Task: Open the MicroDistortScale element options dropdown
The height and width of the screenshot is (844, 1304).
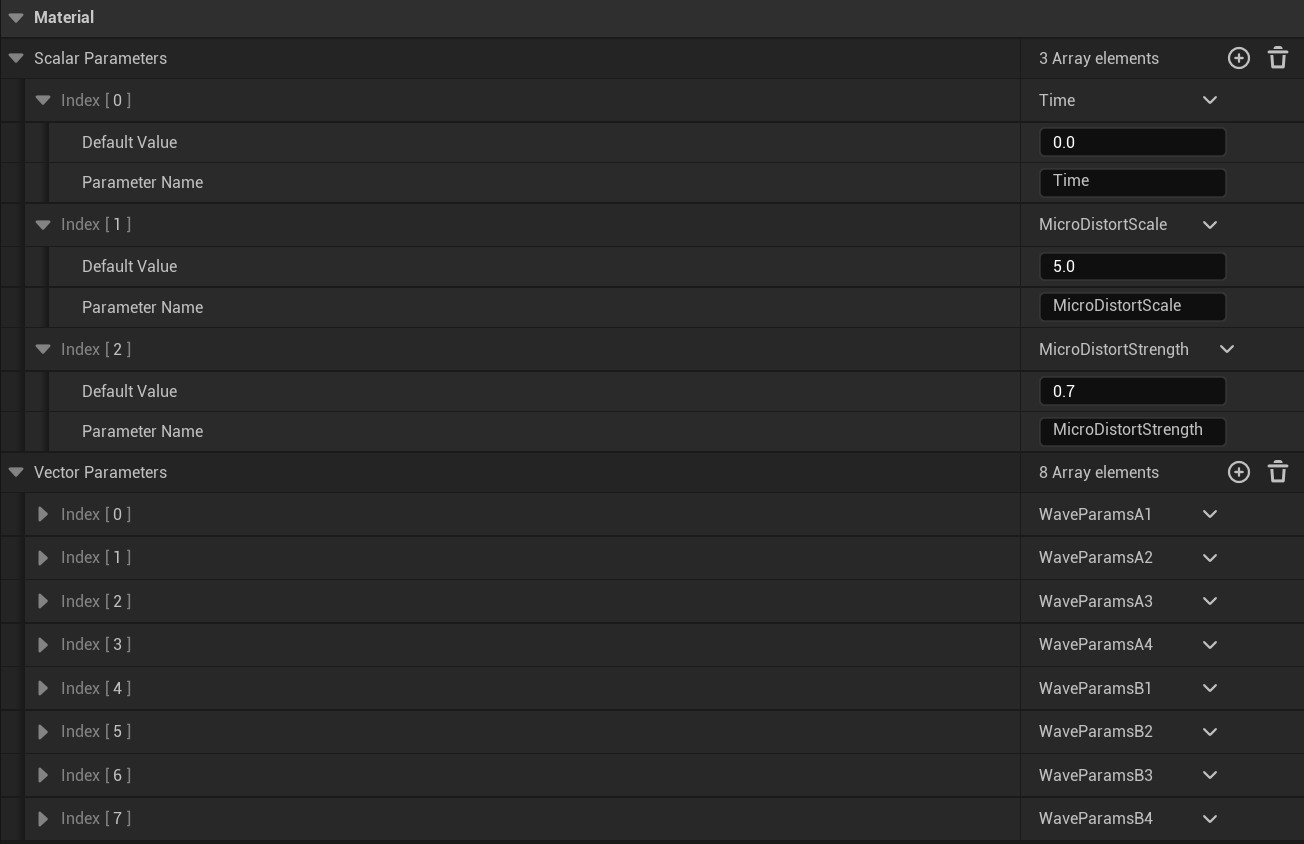Action: pos(1209,225)
